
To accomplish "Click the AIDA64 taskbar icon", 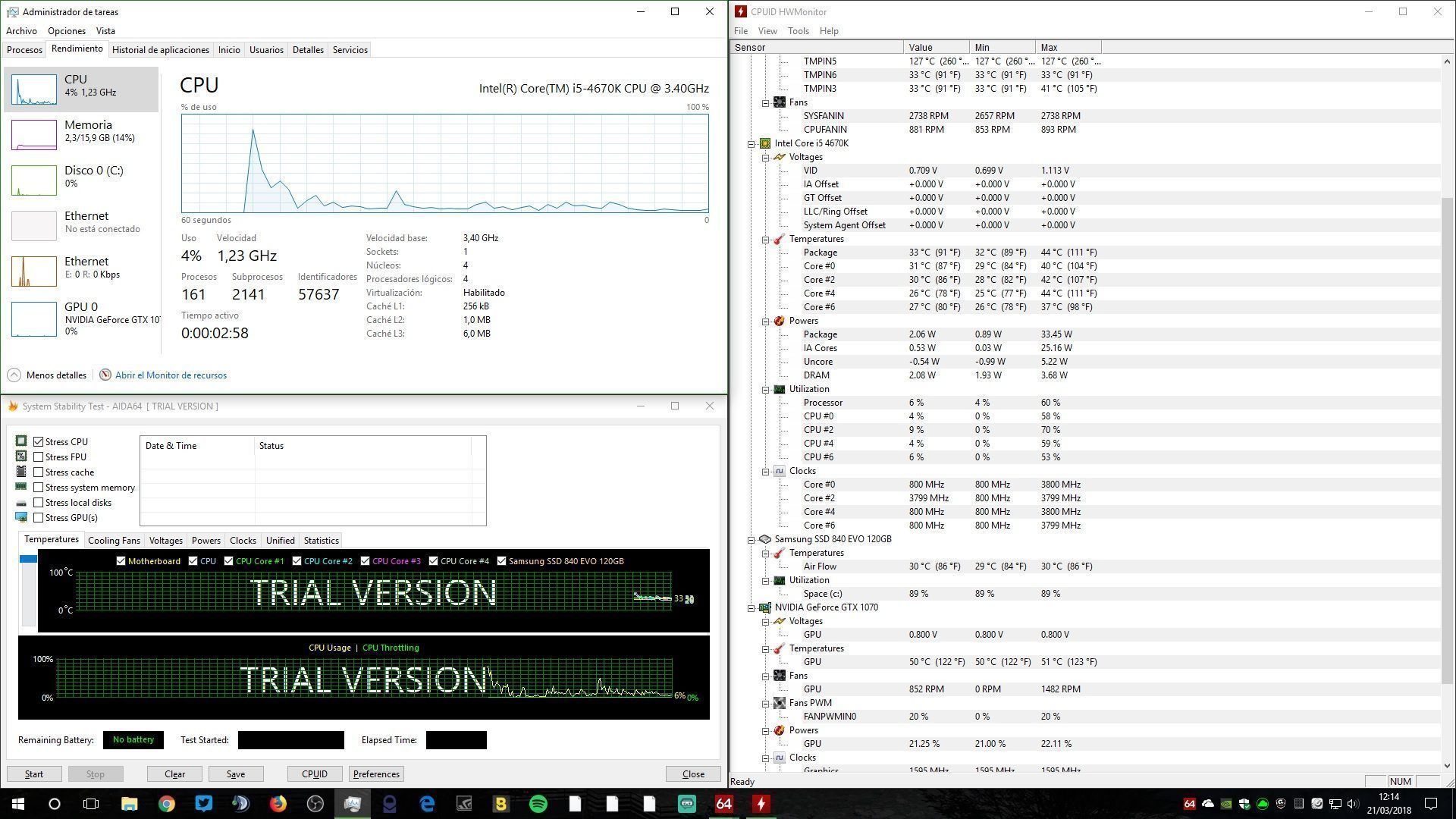I will pos(723,804).
